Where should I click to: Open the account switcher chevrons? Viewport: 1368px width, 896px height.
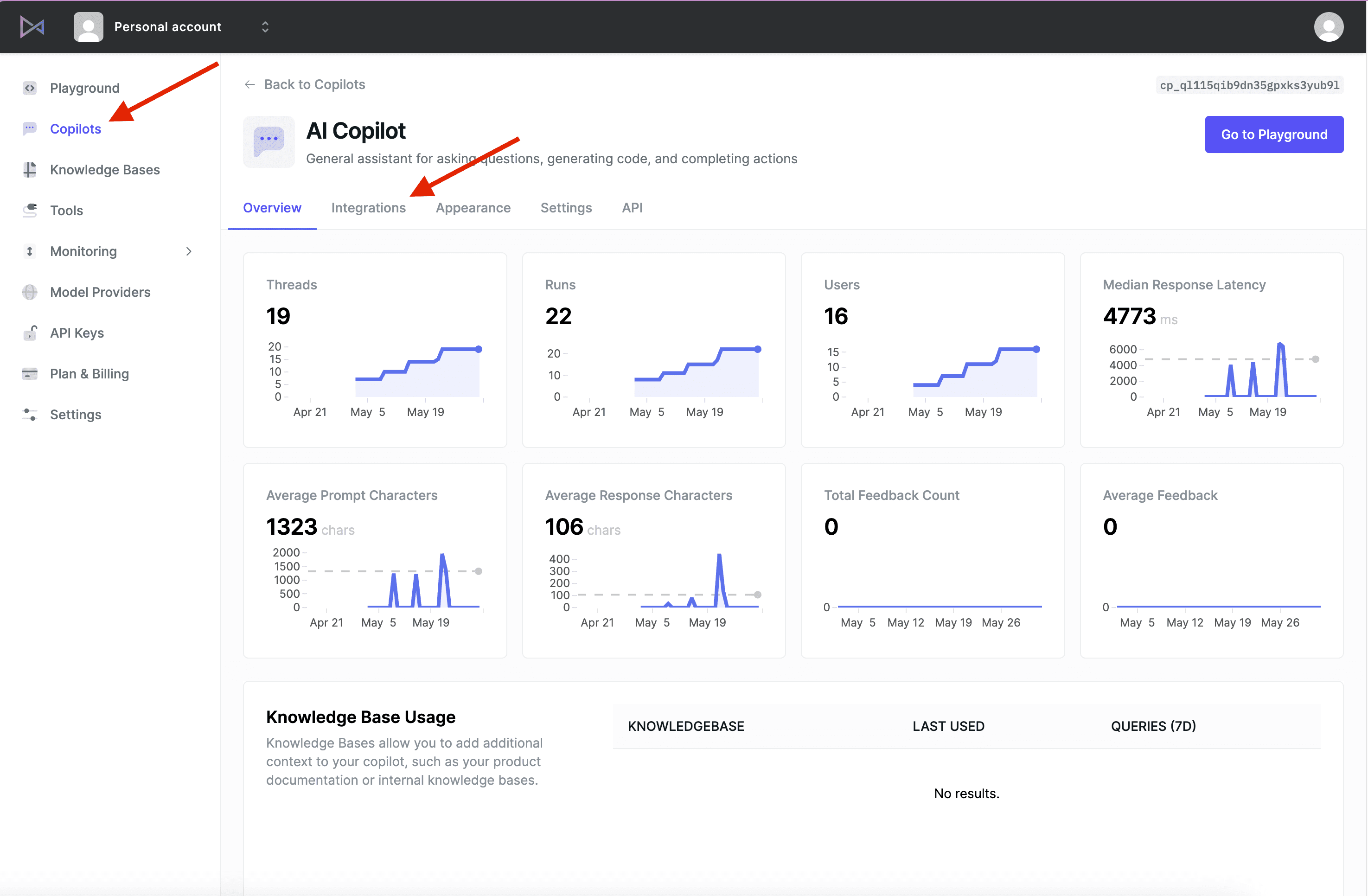click(x=265, y=26)
